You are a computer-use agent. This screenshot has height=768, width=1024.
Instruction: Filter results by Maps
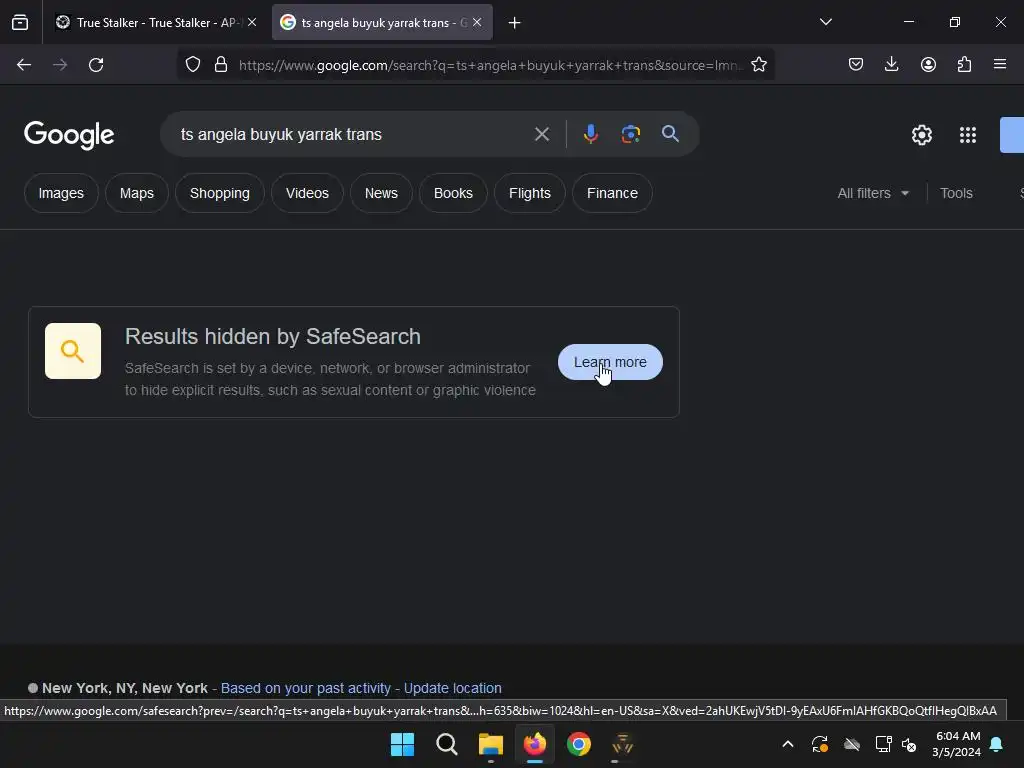pos(136,193)
